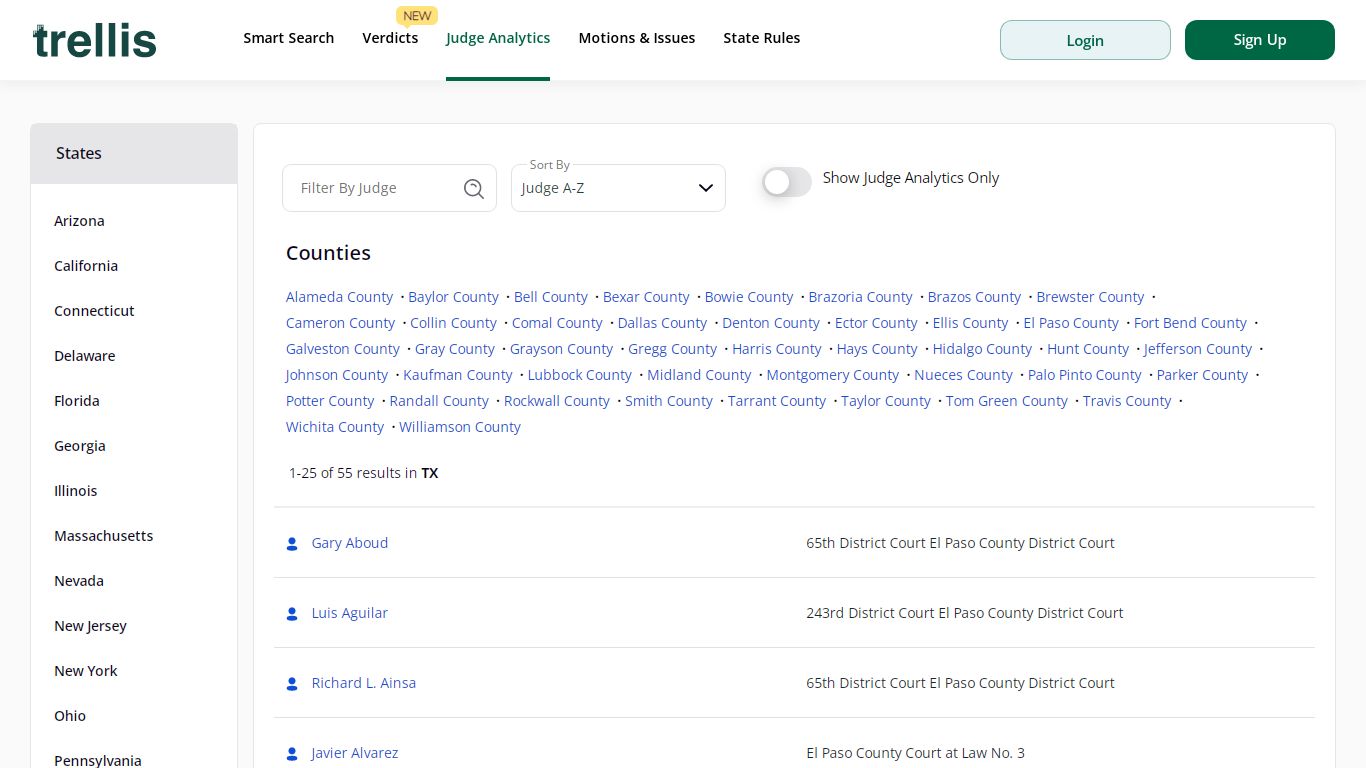1366x768 pixels.
Task: Select New Jersey in the States list
Action: pos(90,626)
